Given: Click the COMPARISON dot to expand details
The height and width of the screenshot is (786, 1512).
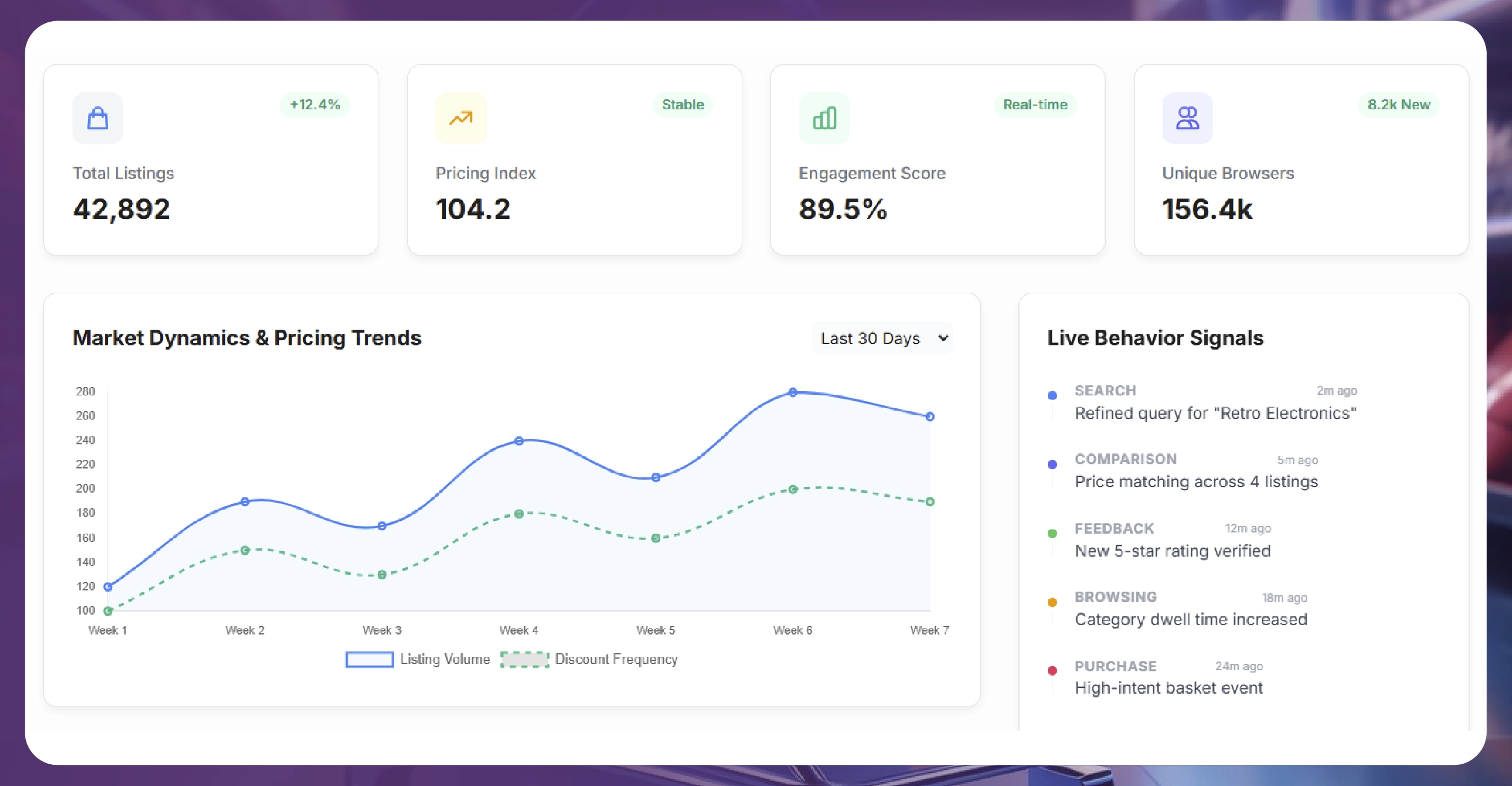Looking at the screenshot, I should (1052, 464).
